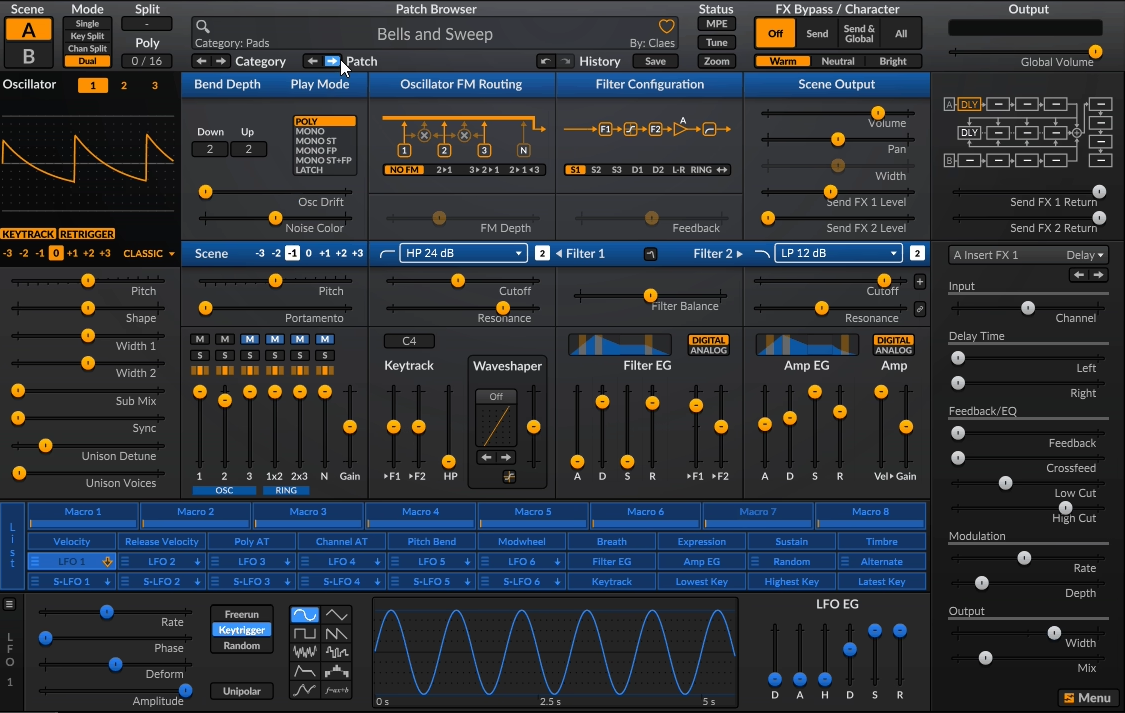Screen dimensions: 1125x713
Task: Open the Filter 2 type dropdown LP 12 dB
Action: (838, 253)
